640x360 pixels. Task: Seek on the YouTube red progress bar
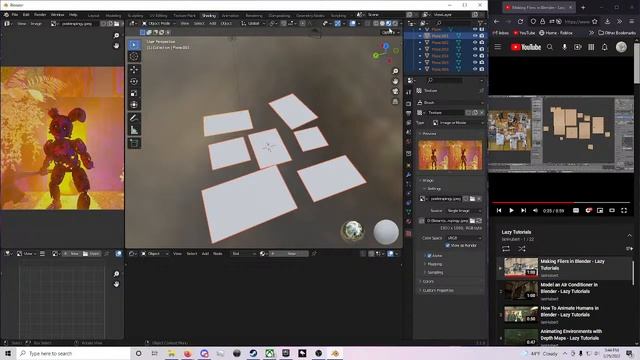561,202
